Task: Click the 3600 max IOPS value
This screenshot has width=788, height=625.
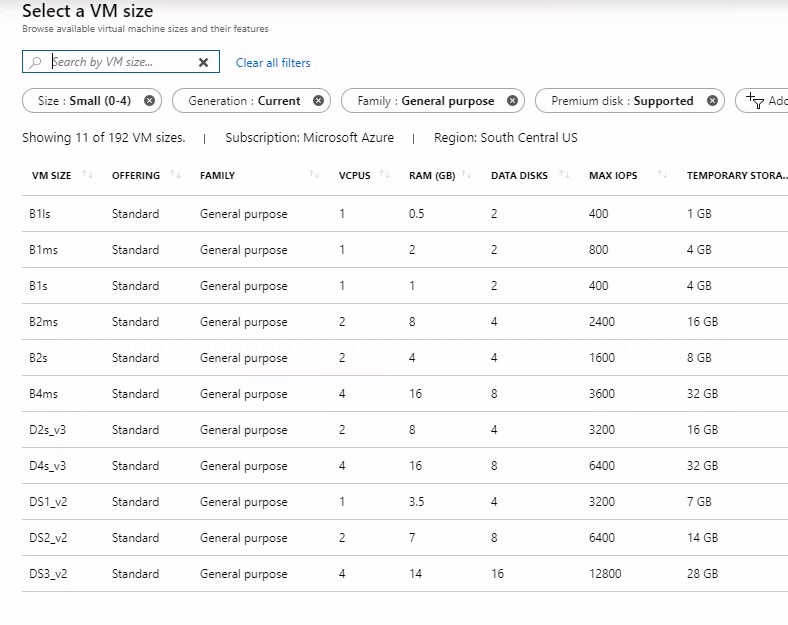Action: pyautogui.click(x=602, y=394)
